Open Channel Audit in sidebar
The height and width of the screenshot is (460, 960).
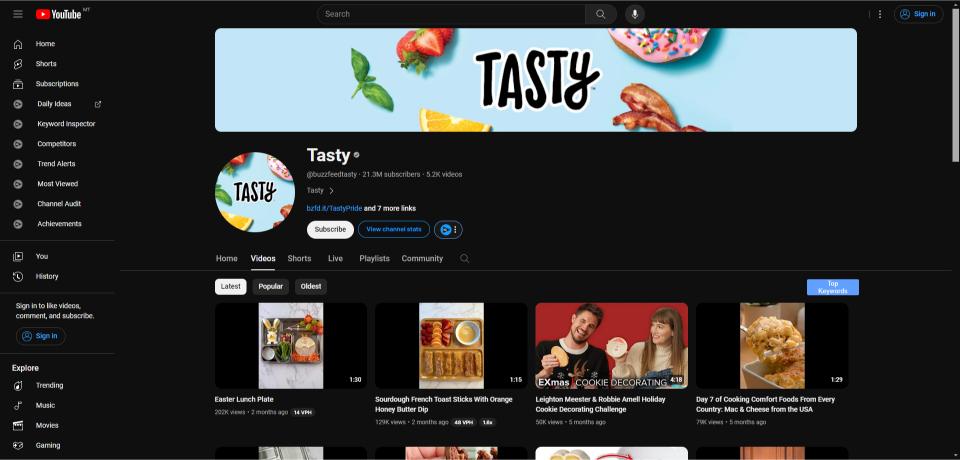click(58, 204)
